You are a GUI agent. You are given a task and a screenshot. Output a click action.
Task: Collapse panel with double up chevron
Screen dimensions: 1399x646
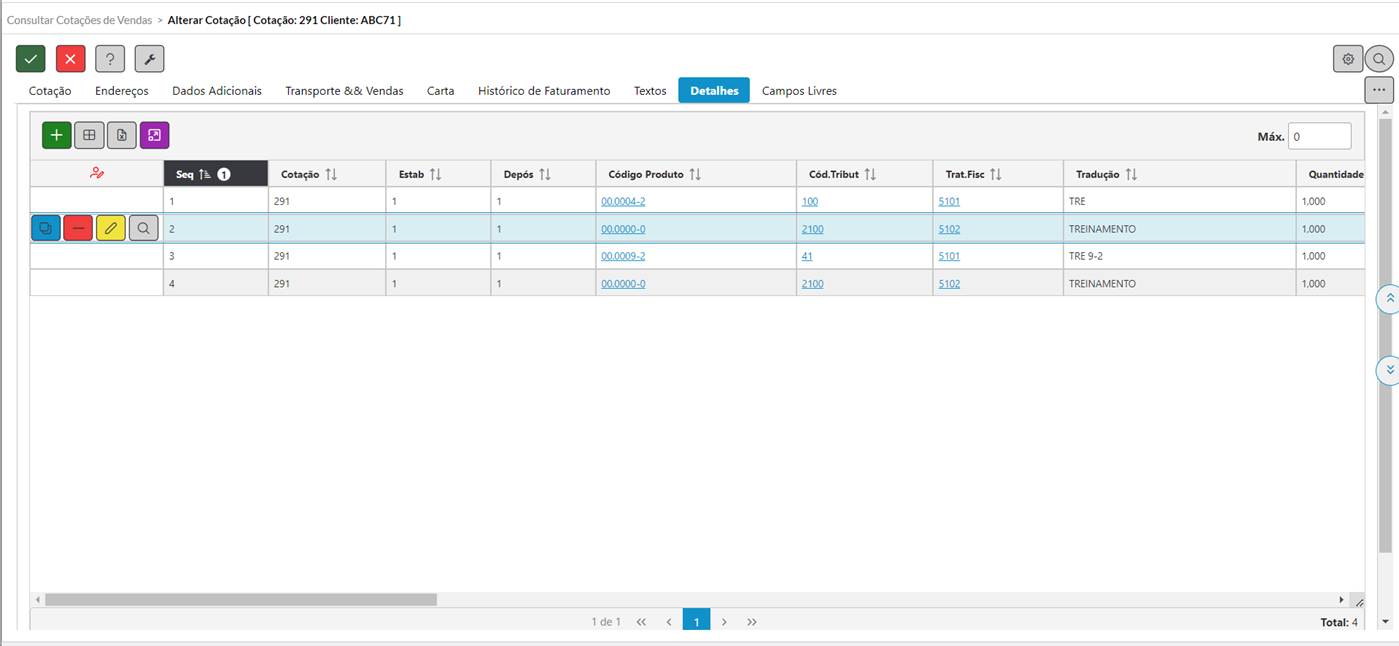tap(1389, 299)
